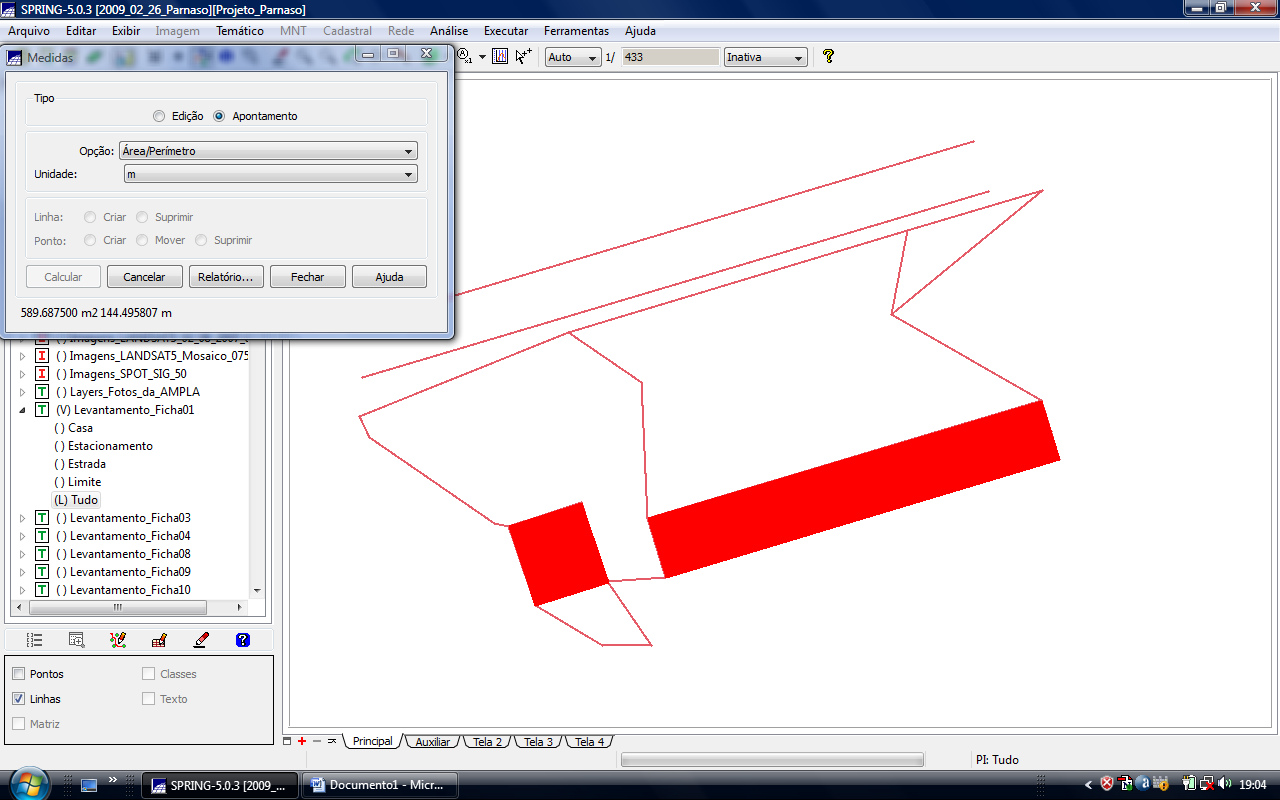Select the (L) Tudo tree item
Screen dimensions: 1280x800
click(76, 500)
